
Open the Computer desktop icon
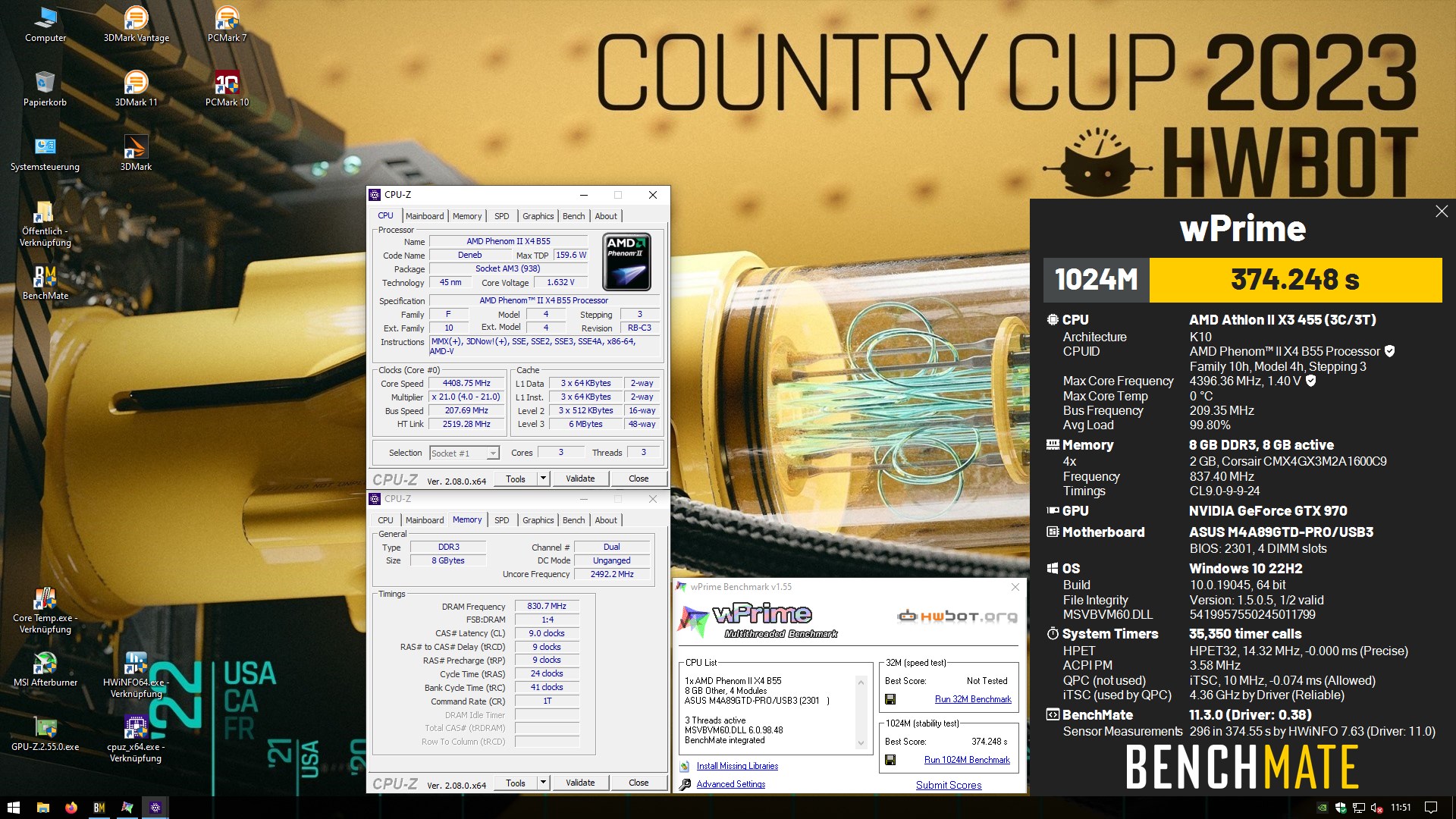pos(45,24)
